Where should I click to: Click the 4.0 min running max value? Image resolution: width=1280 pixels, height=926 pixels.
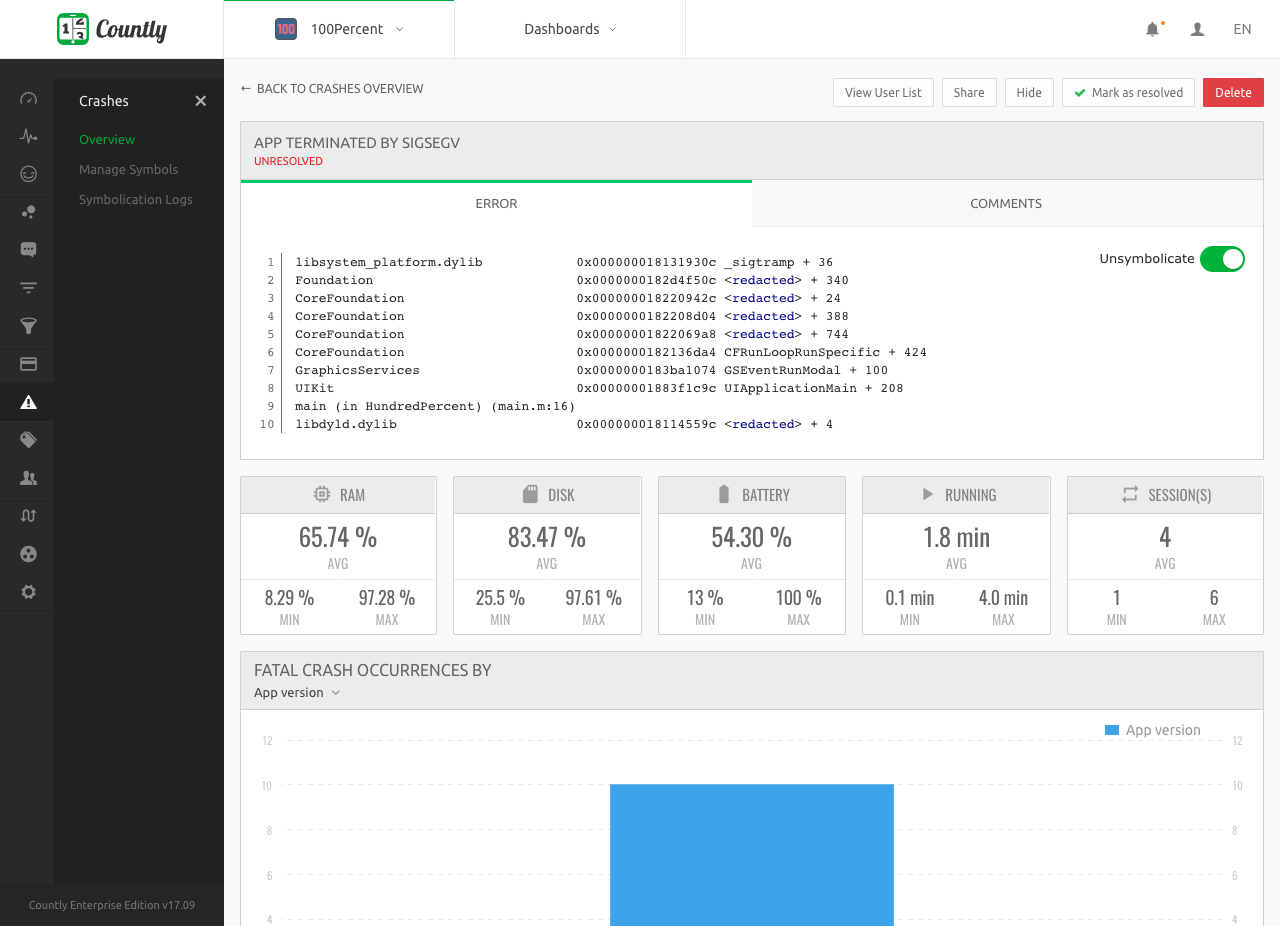(x=1003, y=598)
